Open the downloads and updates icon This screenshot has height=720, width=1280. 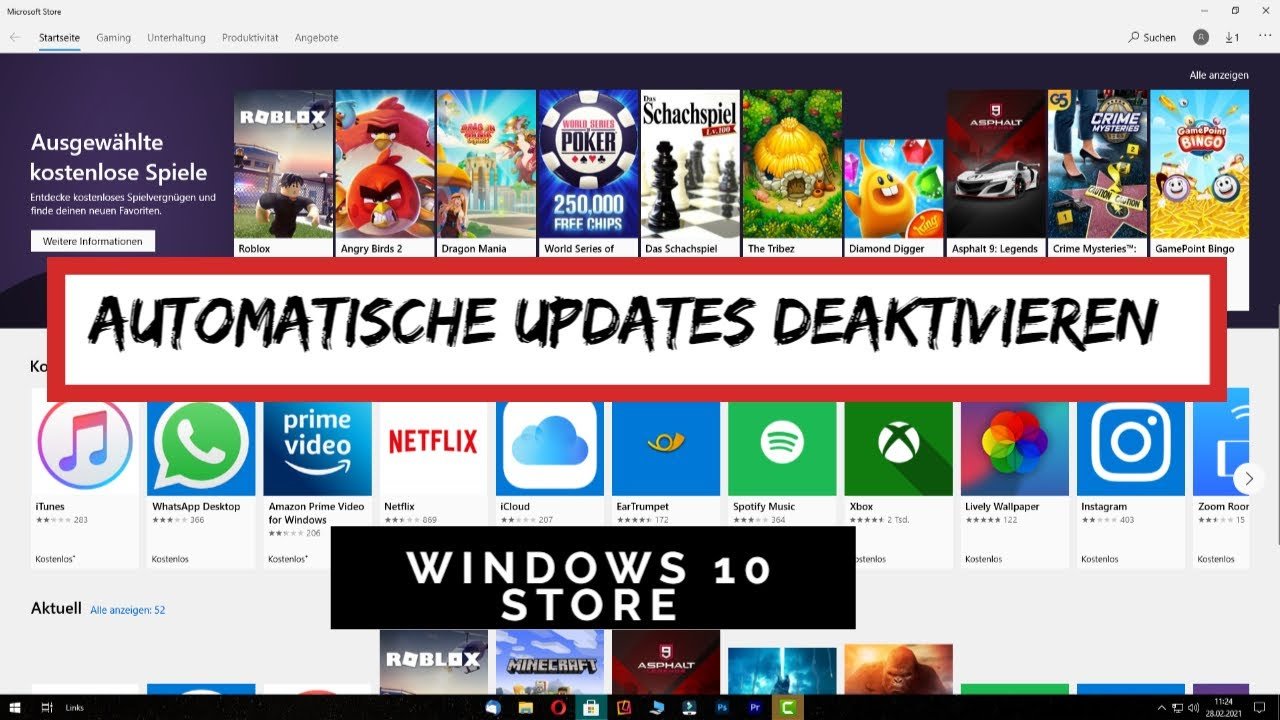(x=1232, y=37)
